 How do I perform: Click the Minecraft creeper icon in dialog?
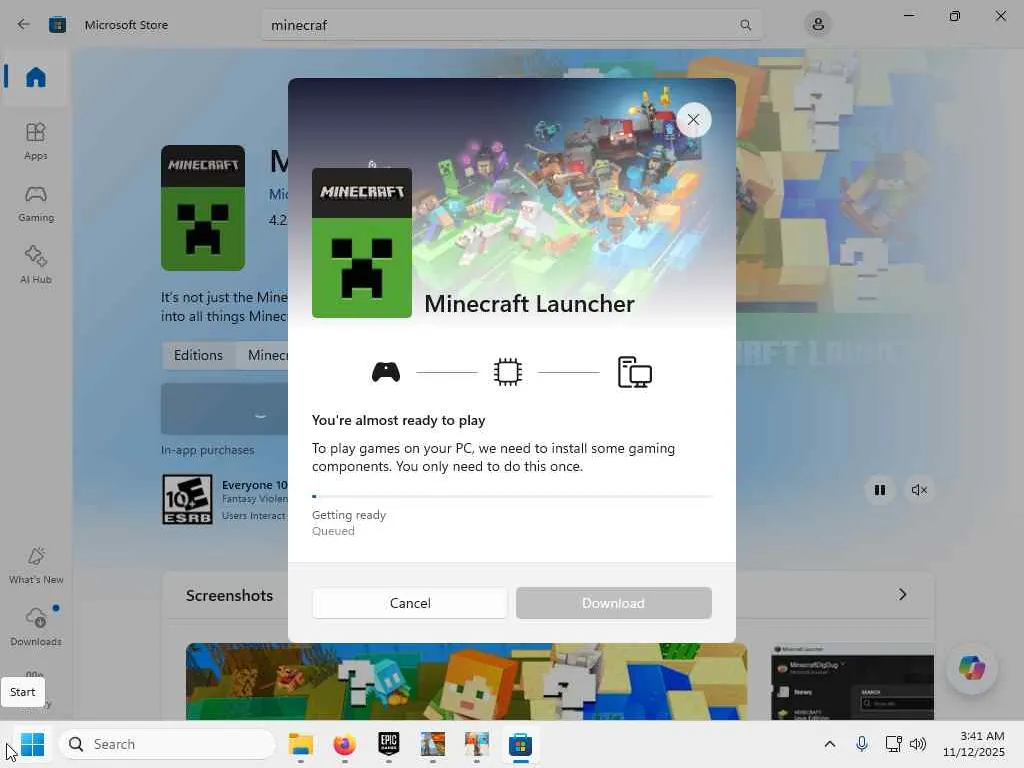(362, 243)
